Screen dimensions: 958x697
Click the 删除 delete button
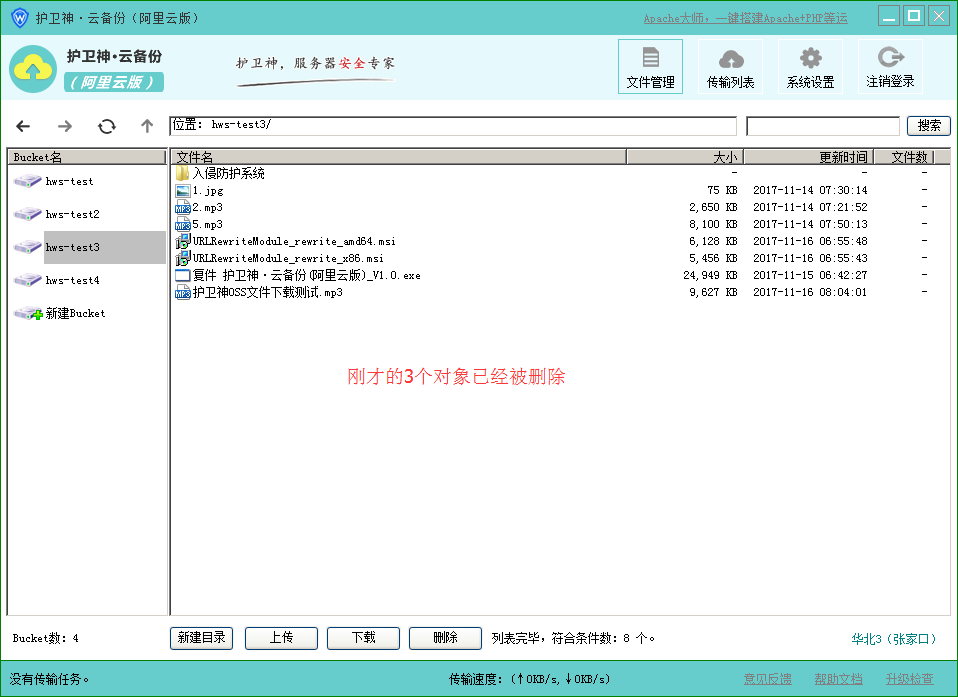tap(445, 638)
